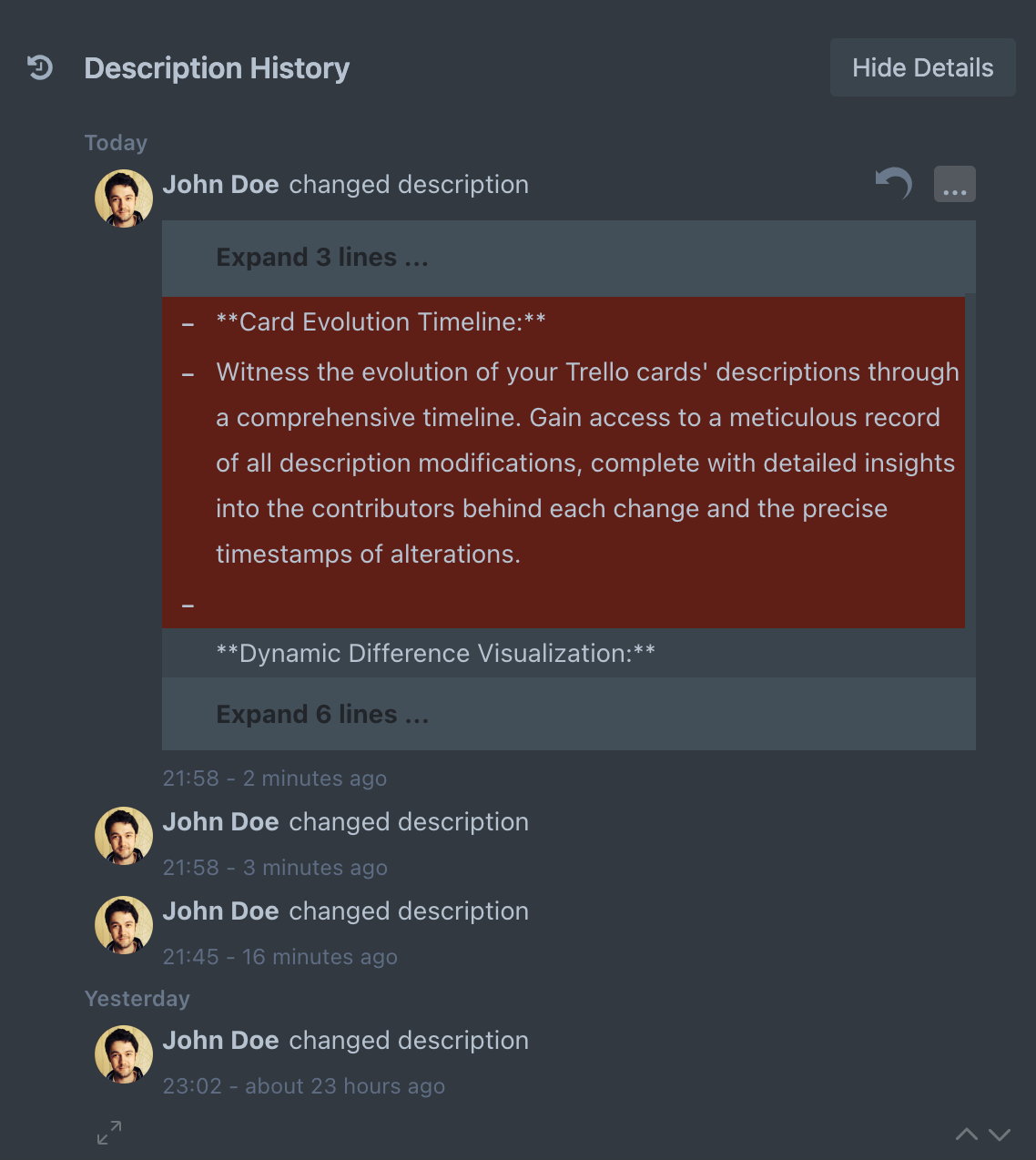Click the Dynamic Difference Visualization line

[x=436, y=653]
